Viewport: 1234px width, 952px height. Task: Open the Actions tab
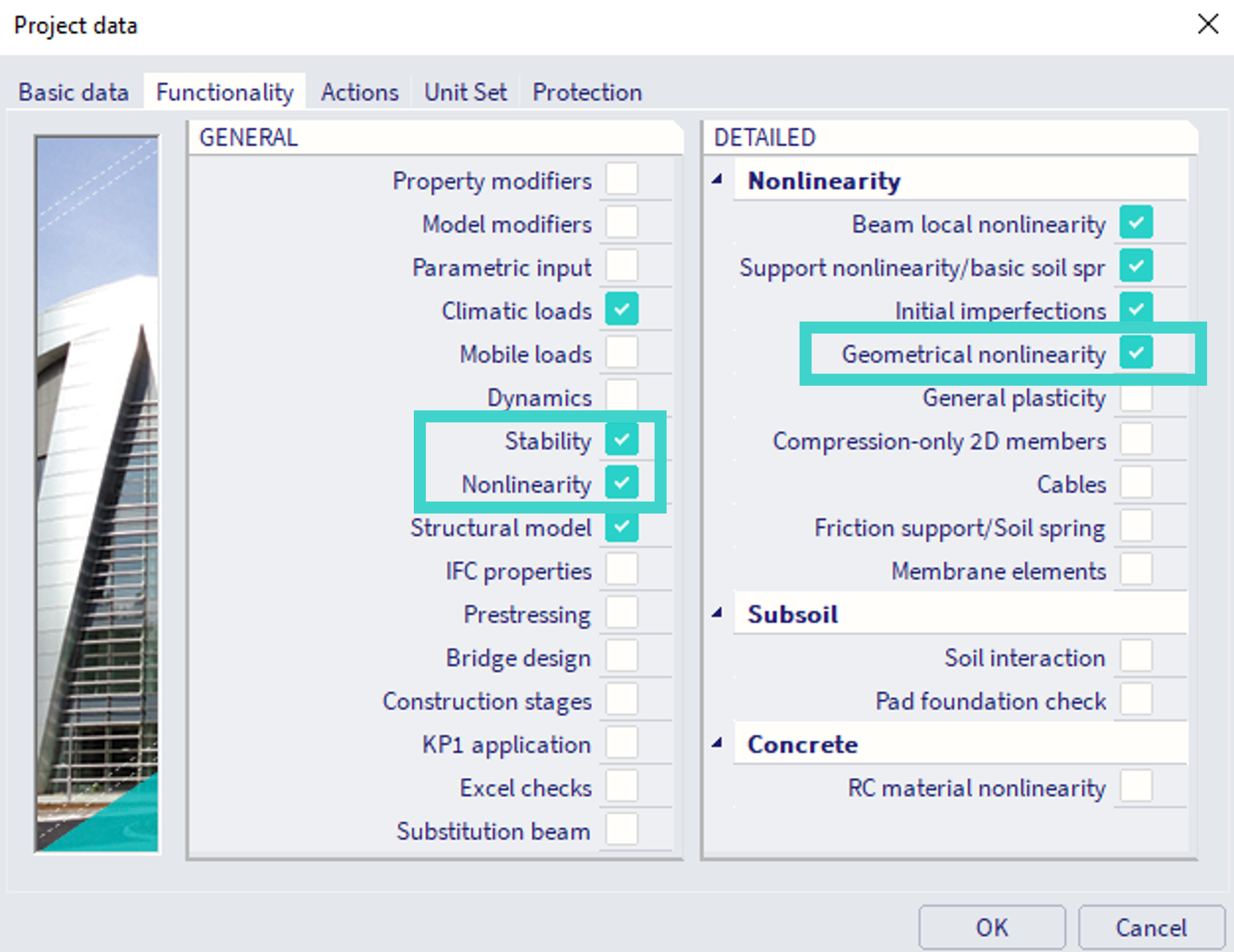pyautogui.click(x=359, y=92)
